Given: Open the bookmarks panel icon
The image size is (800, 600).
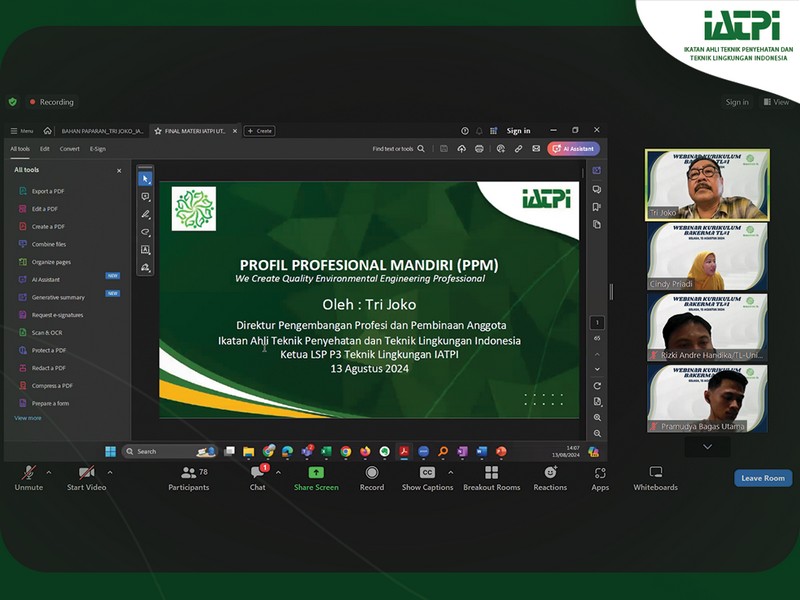Looking at the screenshot, I should (596, 207).
